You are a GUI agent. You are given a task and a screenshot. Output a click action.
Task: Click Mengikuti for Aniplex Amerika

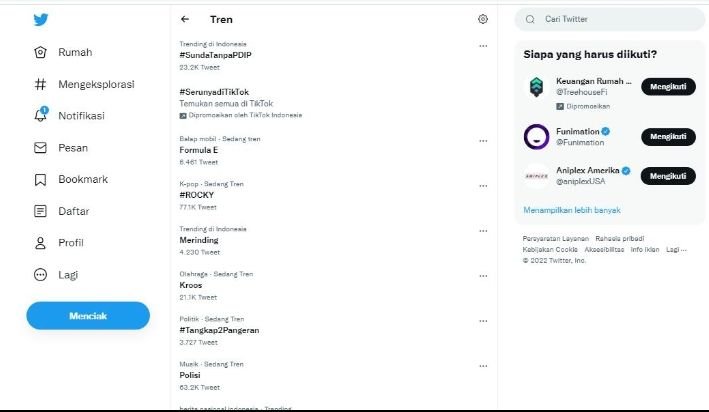coord(668,176)
